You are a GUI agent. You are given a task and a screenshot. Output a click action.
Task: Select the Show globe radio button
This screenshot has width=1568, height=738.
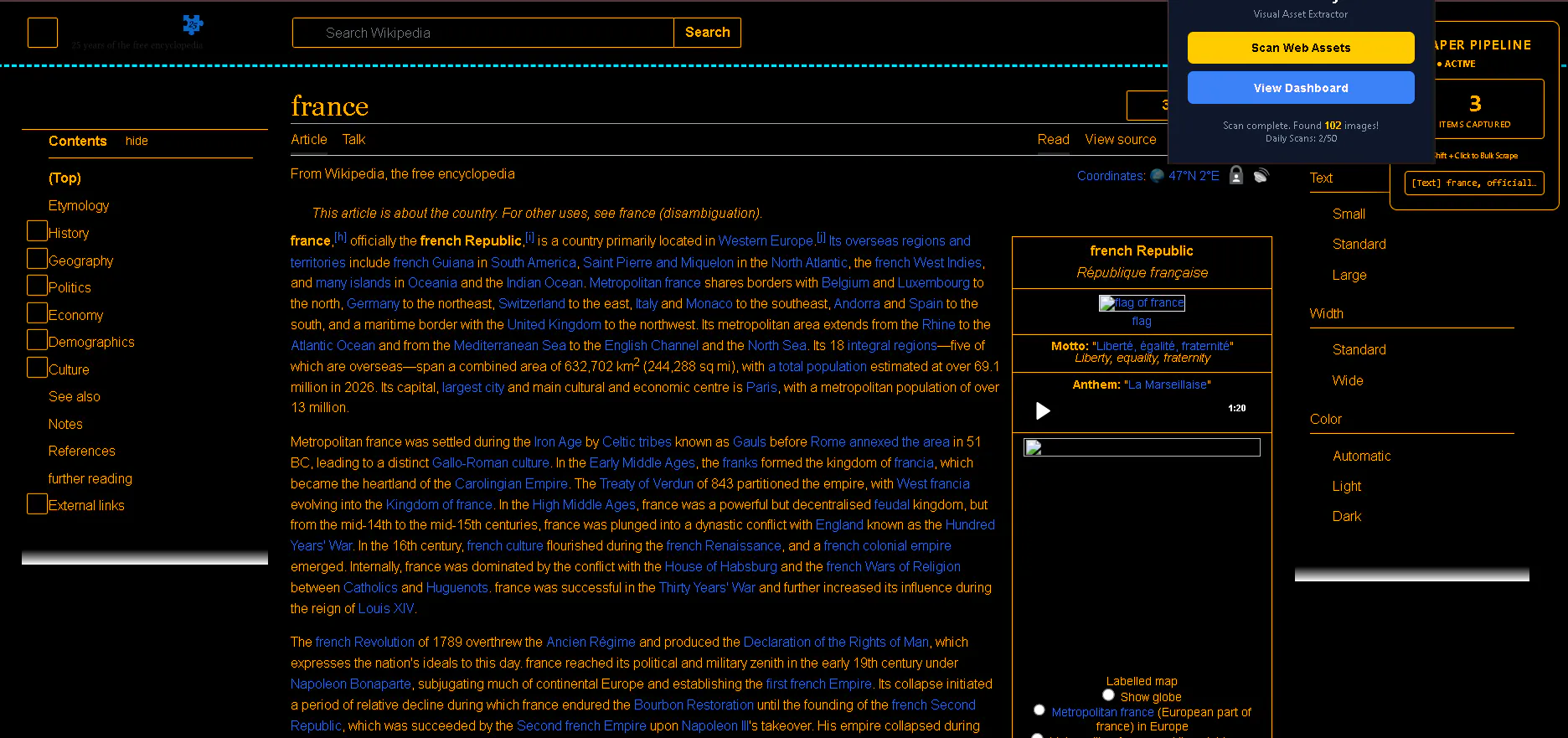click(1108, 694)
